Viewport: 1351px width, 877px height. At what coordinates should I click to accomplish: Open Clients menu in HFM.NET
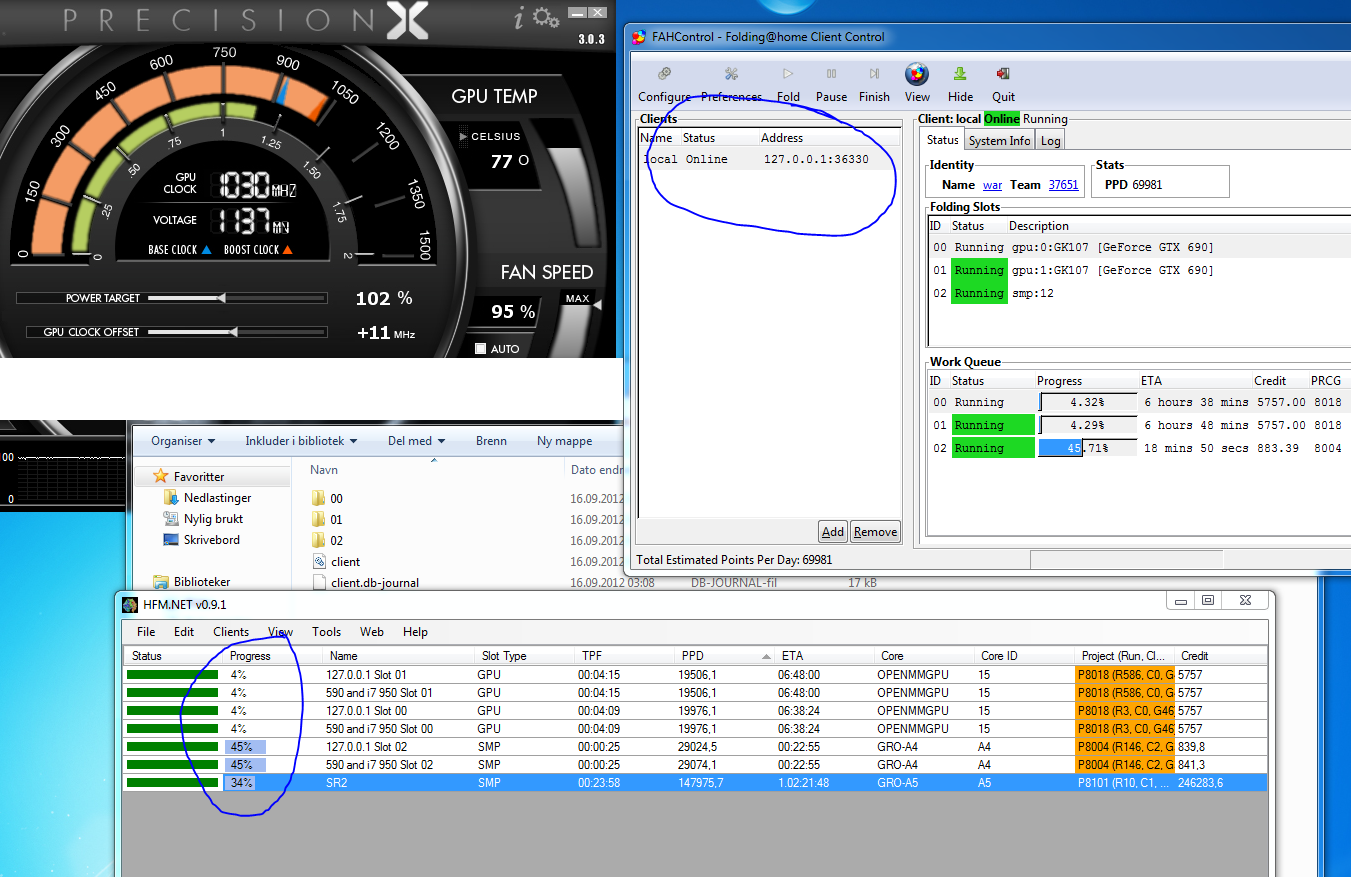pyautogui.click(x=231, y=632)
